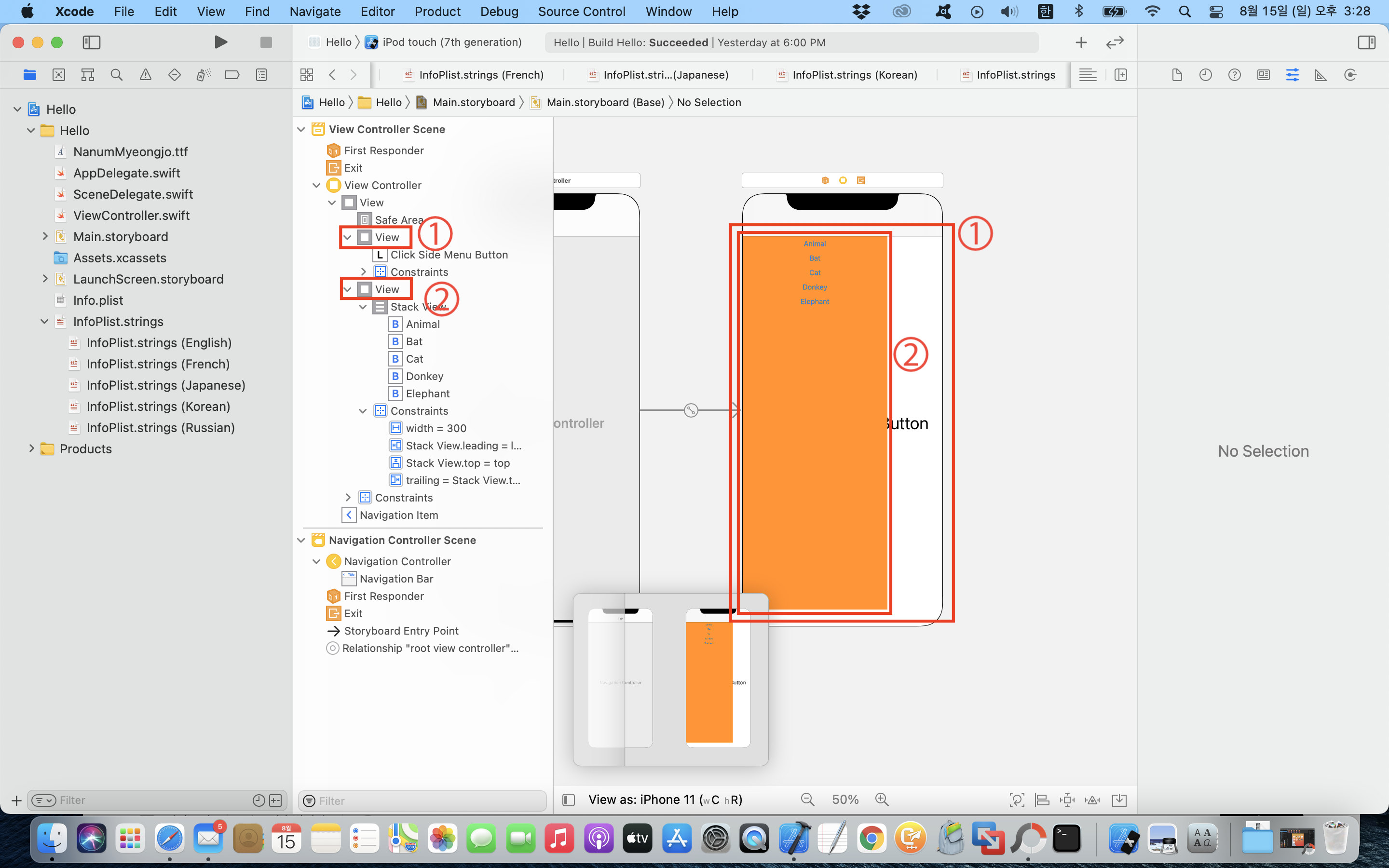Open the Find navigator magnifier icon
Viewport: 1389px width, 868px height.
117,75
